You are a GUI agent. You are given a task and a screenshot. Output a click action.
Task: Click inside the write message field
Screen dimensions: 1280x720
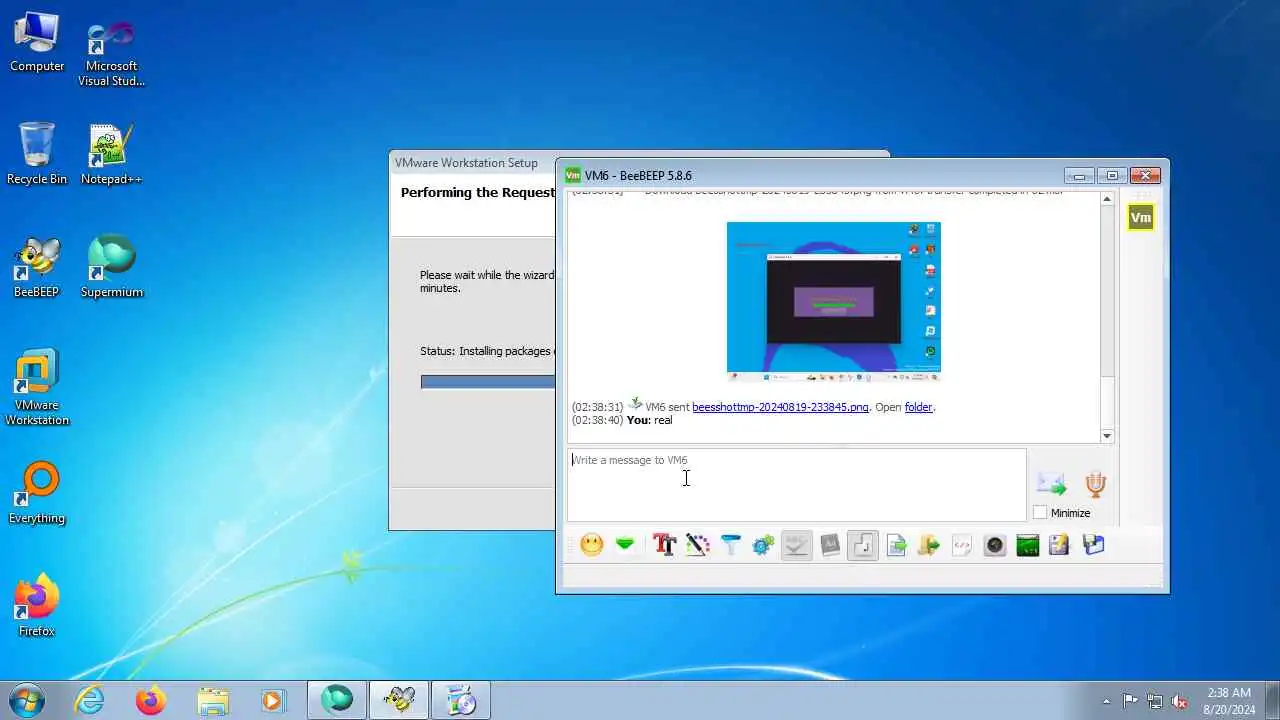(x=796, y=485)
